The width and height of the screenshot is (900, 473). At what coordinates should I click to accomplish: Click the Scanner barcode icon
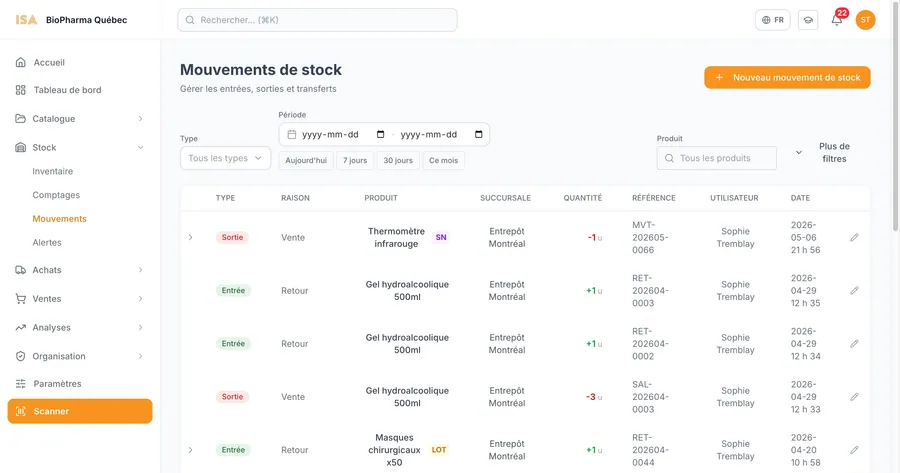[21, 411]
